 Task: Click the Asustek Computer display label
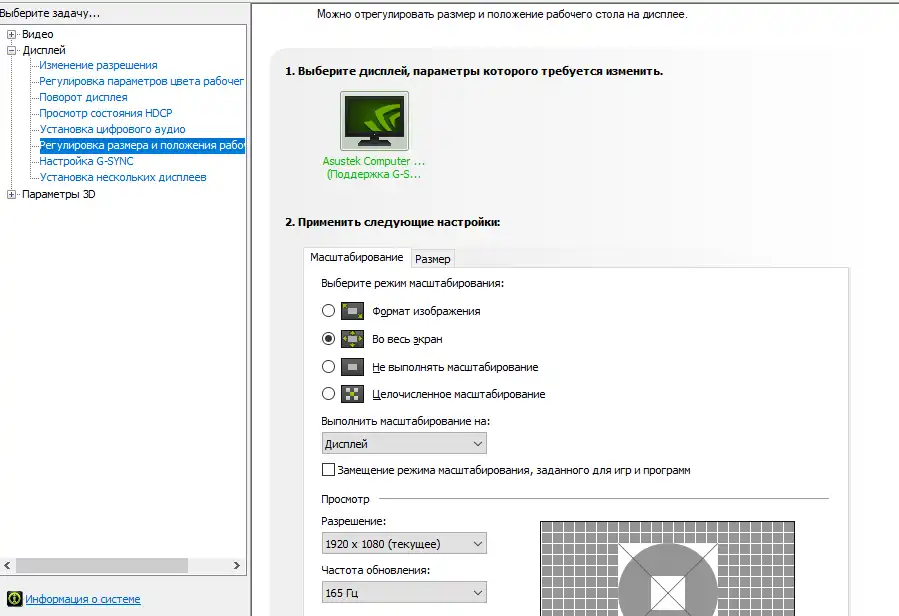(x=374, y=167)
